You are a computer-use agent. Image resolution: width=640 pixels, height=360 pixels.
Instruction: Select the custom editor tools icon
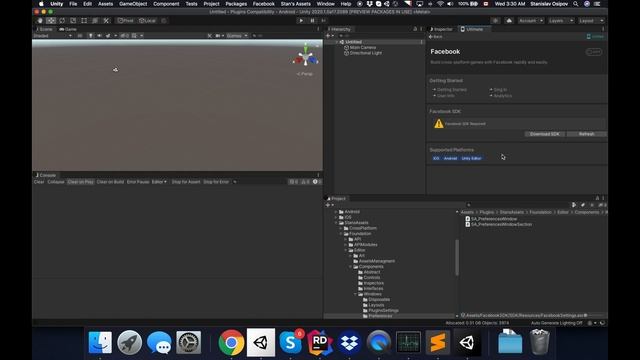pyautogui.click(x=106, y=20)
